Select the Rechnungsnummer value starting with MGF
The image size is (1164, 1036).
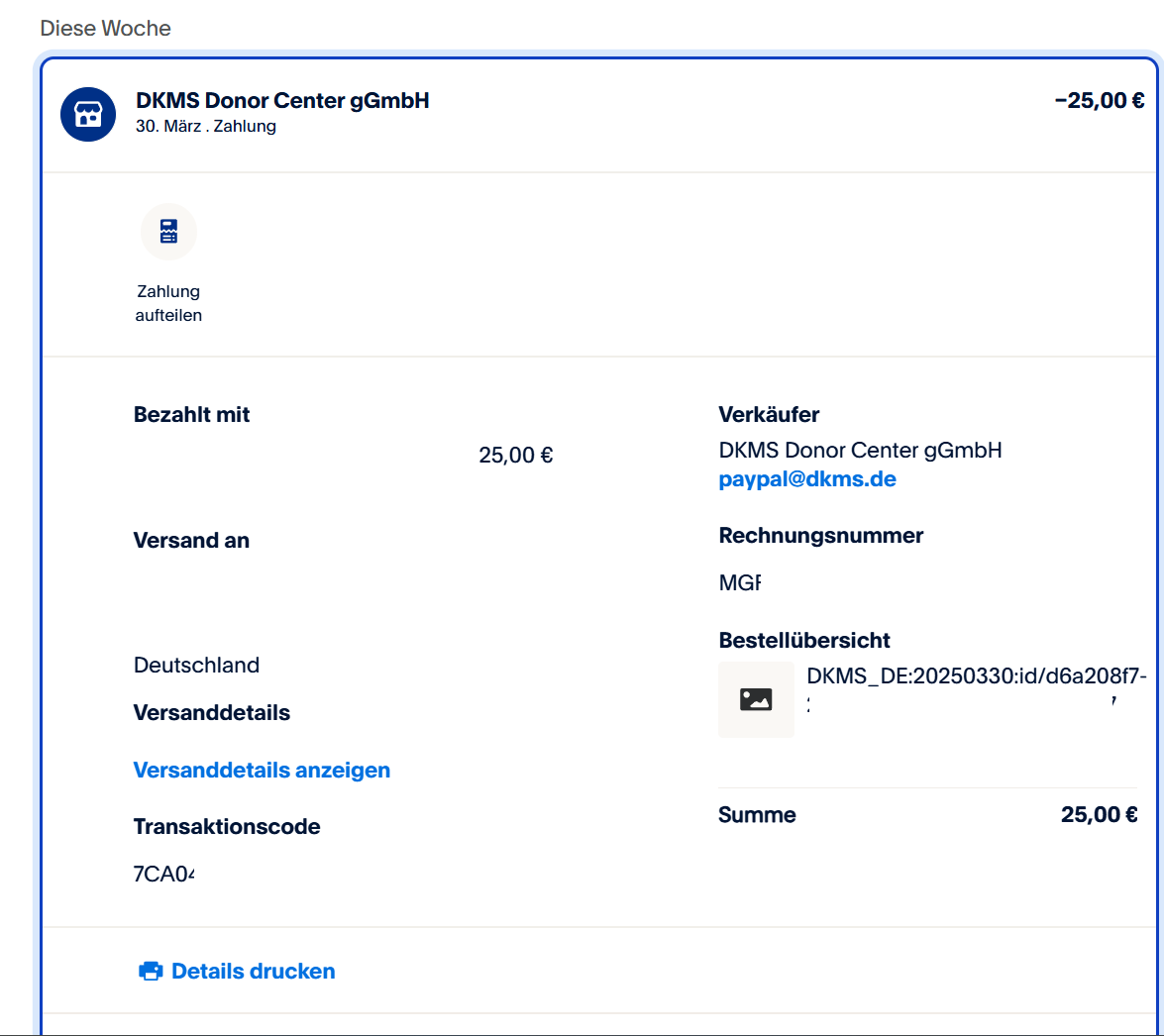coord(740,582)
